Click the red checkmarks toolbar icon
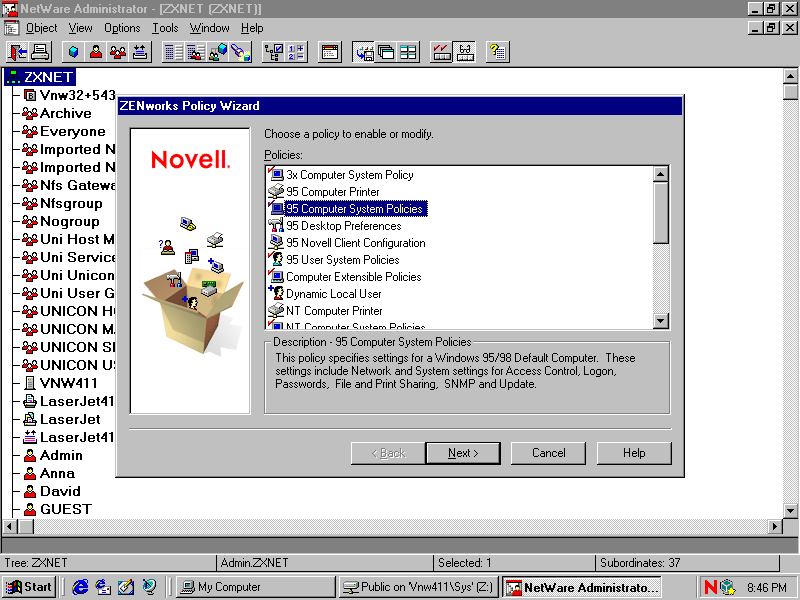The height and width of the screenshot is (600, 800). click(x=441, y=52)
